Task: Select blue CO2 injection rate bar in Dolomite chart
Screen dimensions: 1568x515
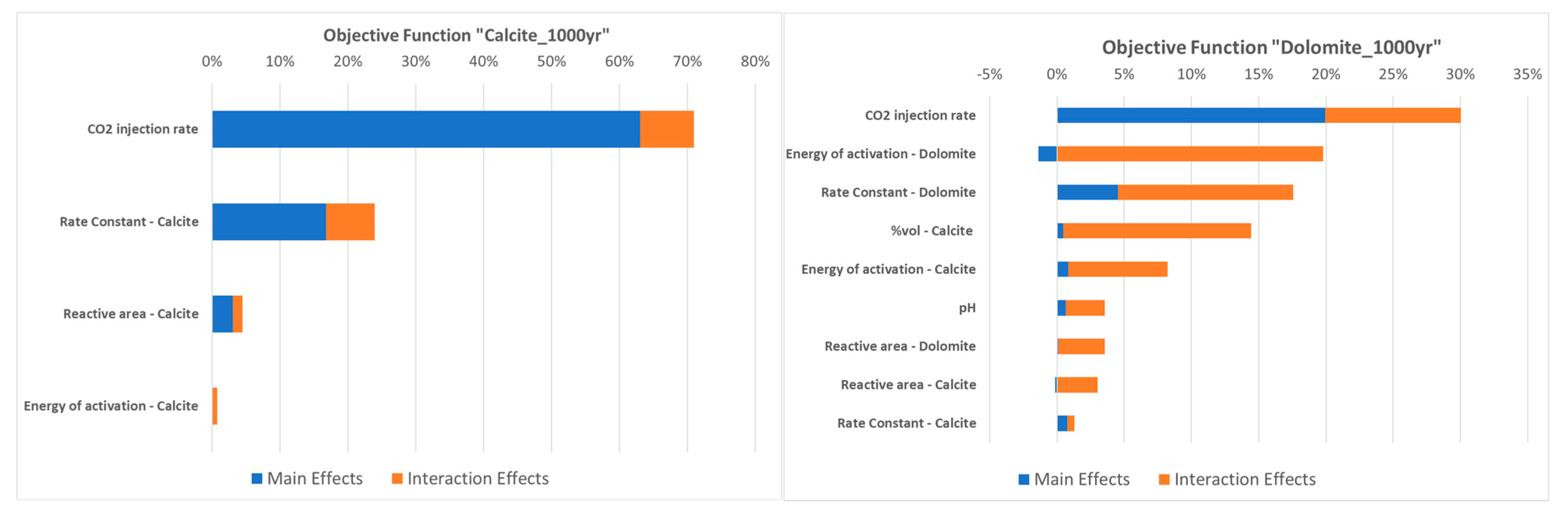Action: [x=1191, y=115]
